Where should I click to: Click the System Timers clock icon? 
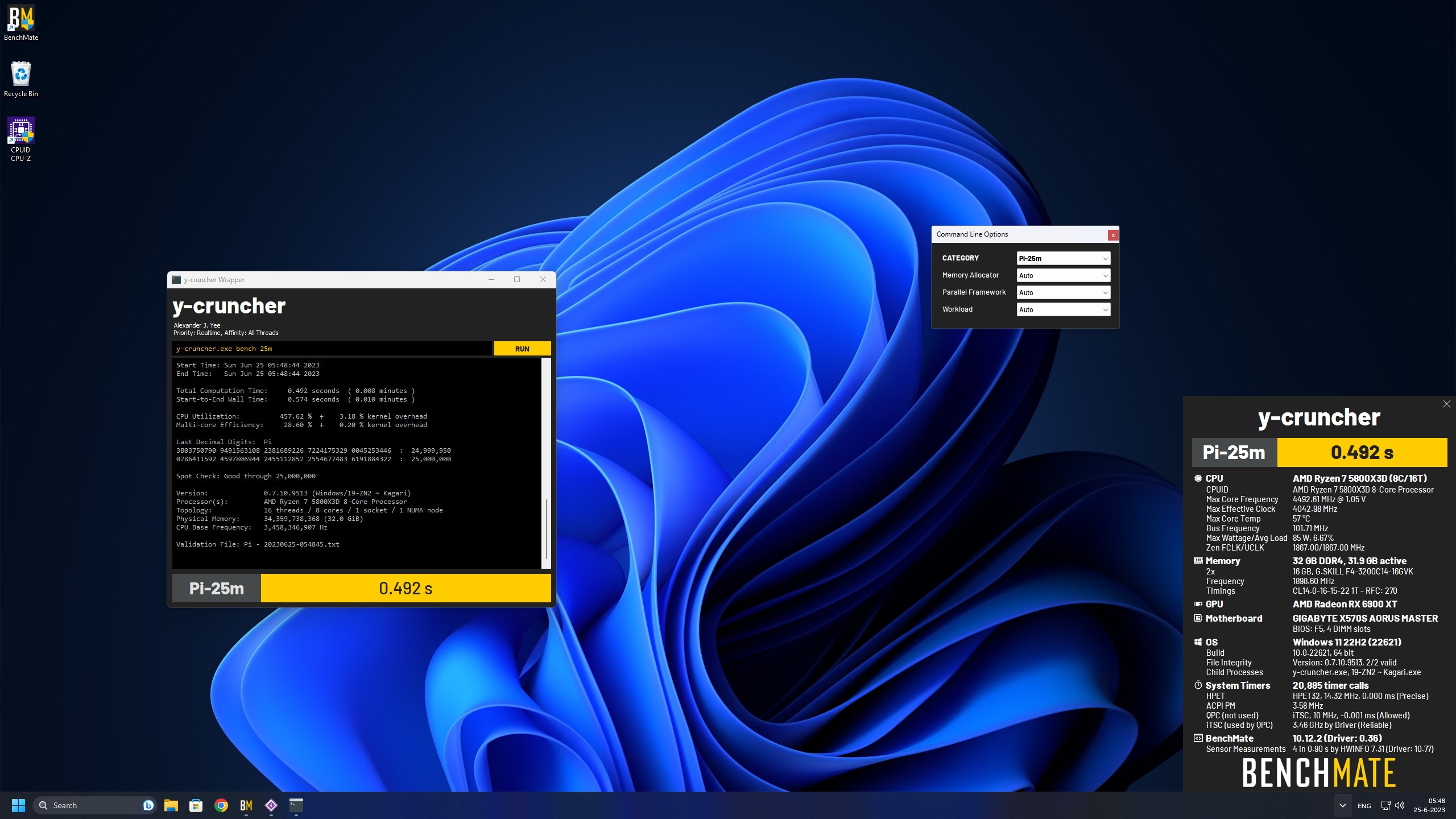tap(1198, 685)
